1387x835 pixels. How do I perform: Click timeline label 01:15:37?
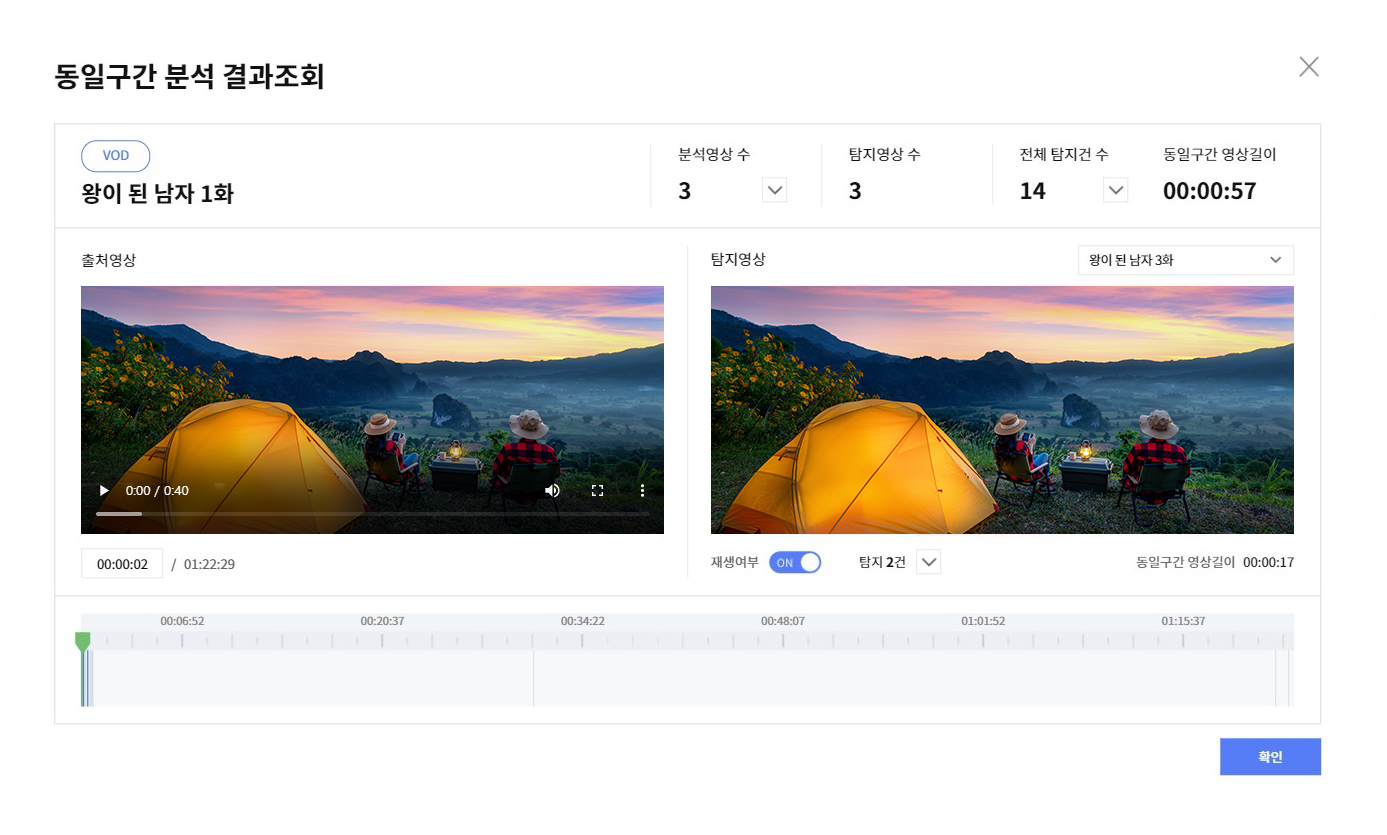coord(1183,621)
